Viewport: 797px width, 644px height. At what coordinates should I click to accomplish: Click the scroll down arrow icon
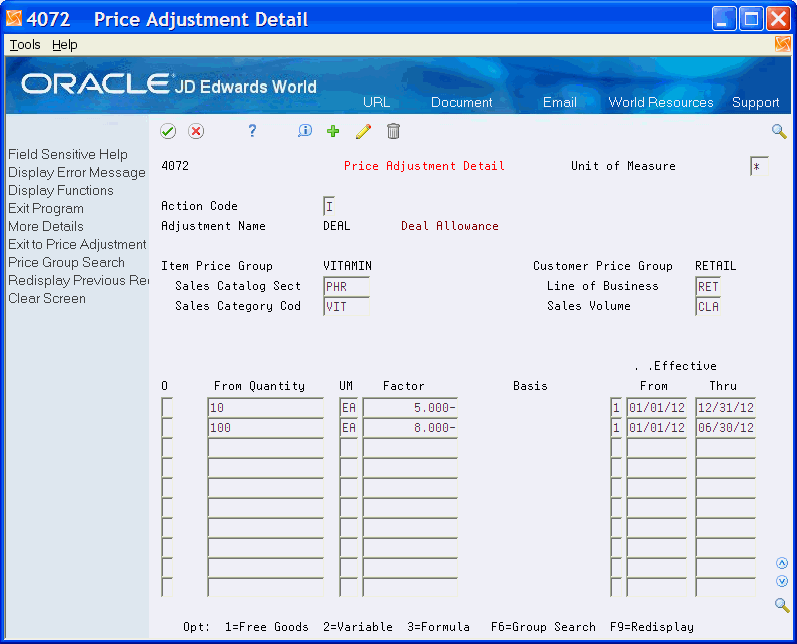tap(782, 581)
